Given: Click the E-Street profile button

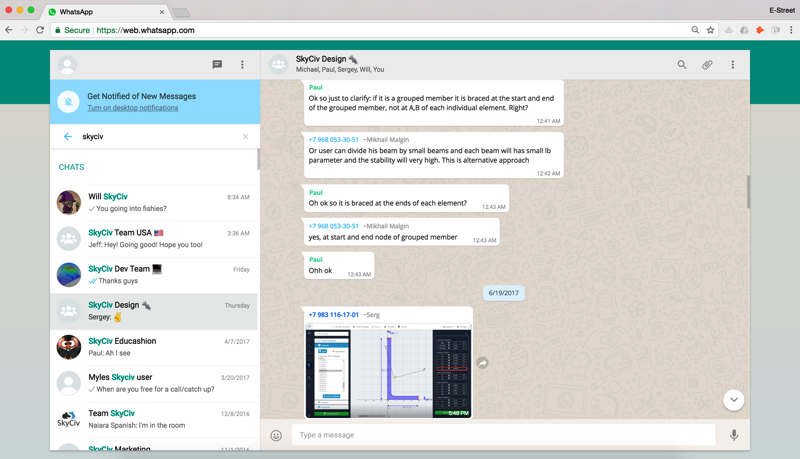Looking at the screenshot, I should point(782,10).
